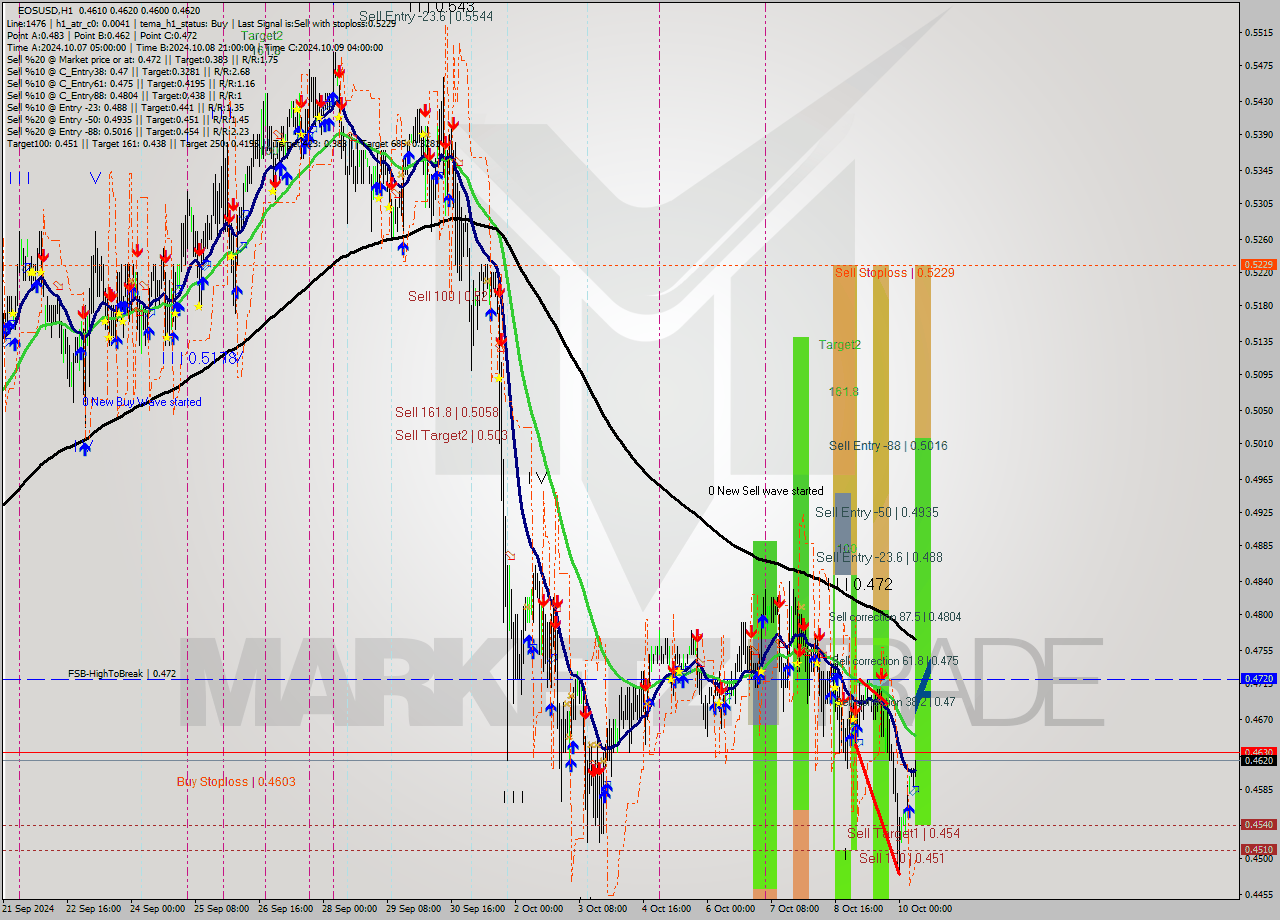Screen dimensions: 1280x920
Task: Click the black 0.4620 current price tag
Action: (x=1258, y=761)
